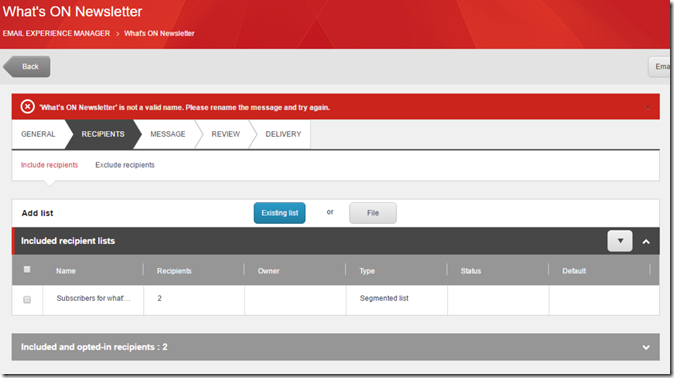Open Email Experience Manager breadcrumb
The image size is (674, 378).
(x=56, y=34)
